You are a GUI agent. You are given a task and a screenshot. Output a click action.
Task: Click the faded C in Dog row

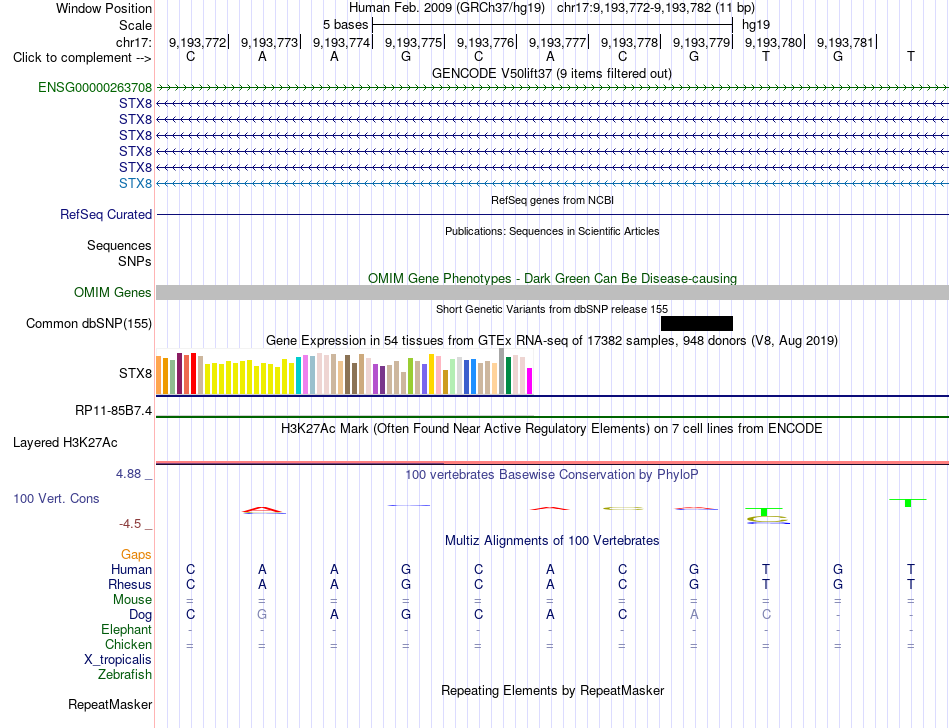[x=766, y=615]
